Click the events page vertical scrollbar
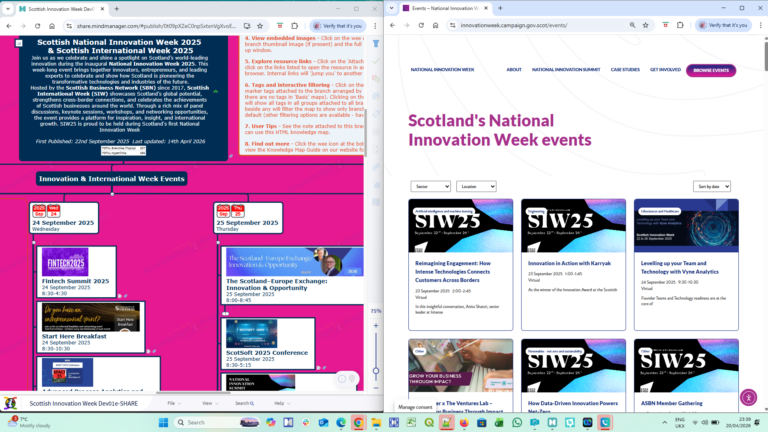The width and height of the screenshot is (768, 432). pos(766,56)
